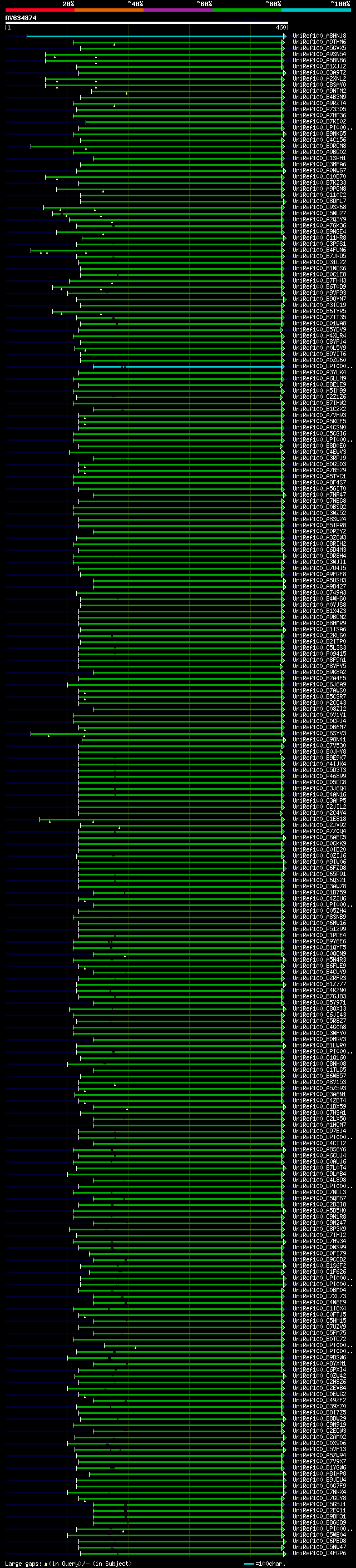The image size is (356, 1568).
Task: Click hit label UniRef100_C6AEC5
Action: pos(319,838)
